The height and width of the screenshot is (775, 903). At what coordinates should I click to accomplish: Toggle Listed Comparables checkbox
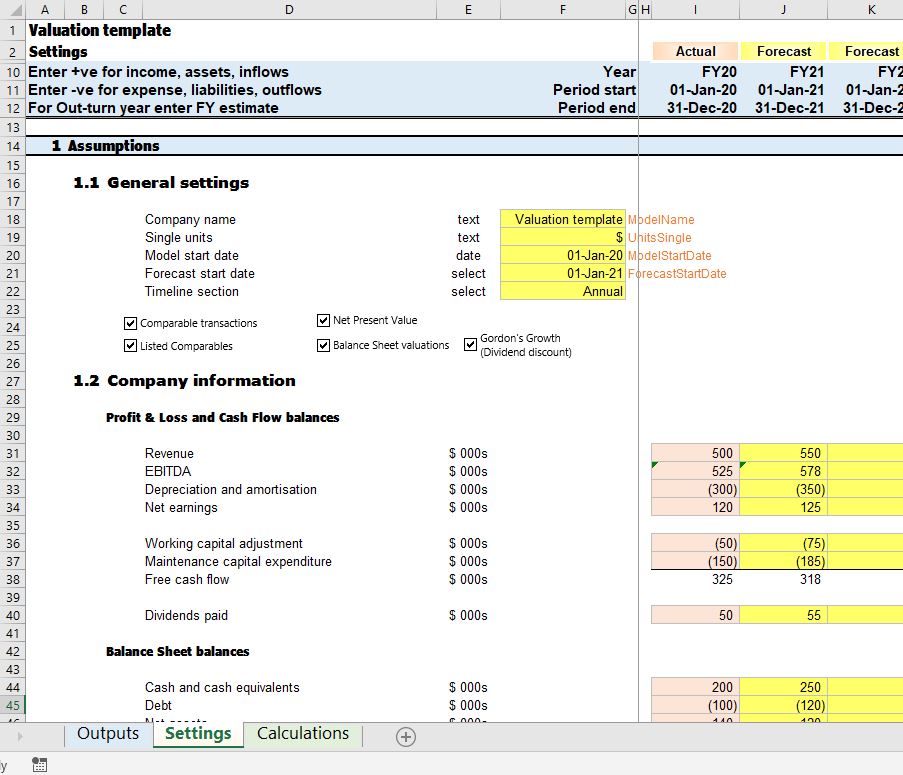coord(130,345)
